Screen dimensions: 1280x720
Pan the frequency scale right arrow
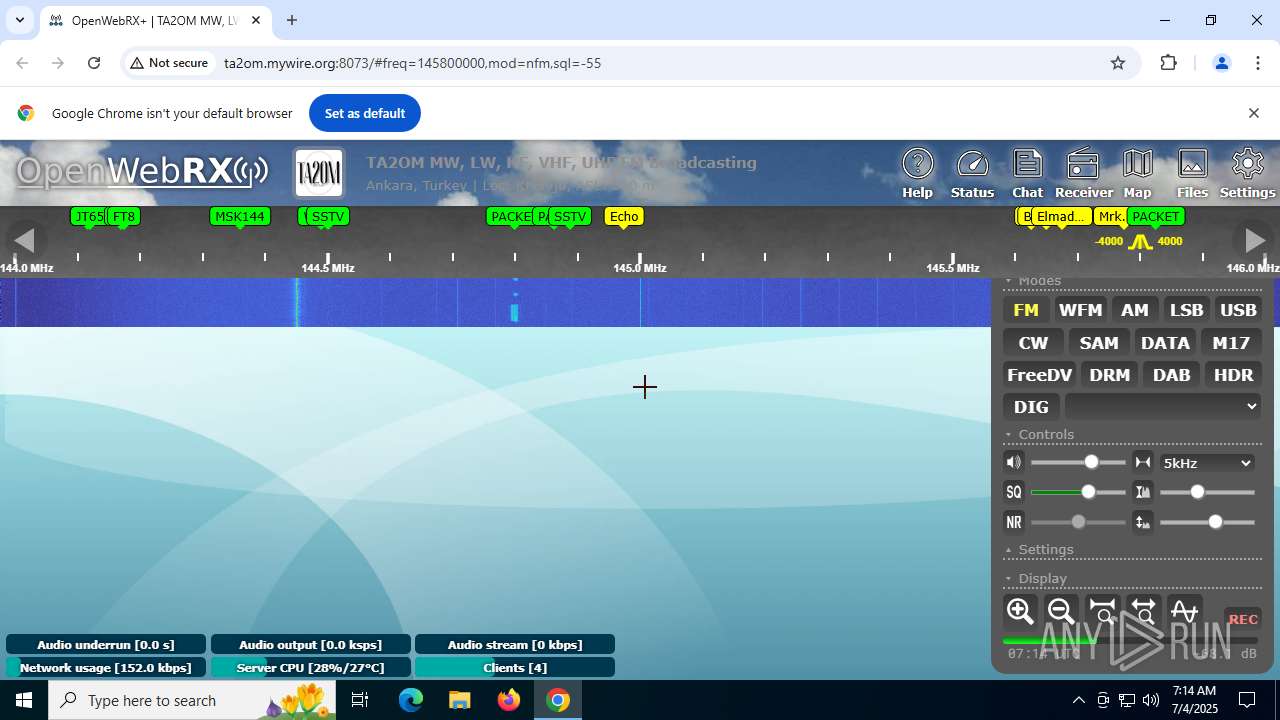point(1254,240)
